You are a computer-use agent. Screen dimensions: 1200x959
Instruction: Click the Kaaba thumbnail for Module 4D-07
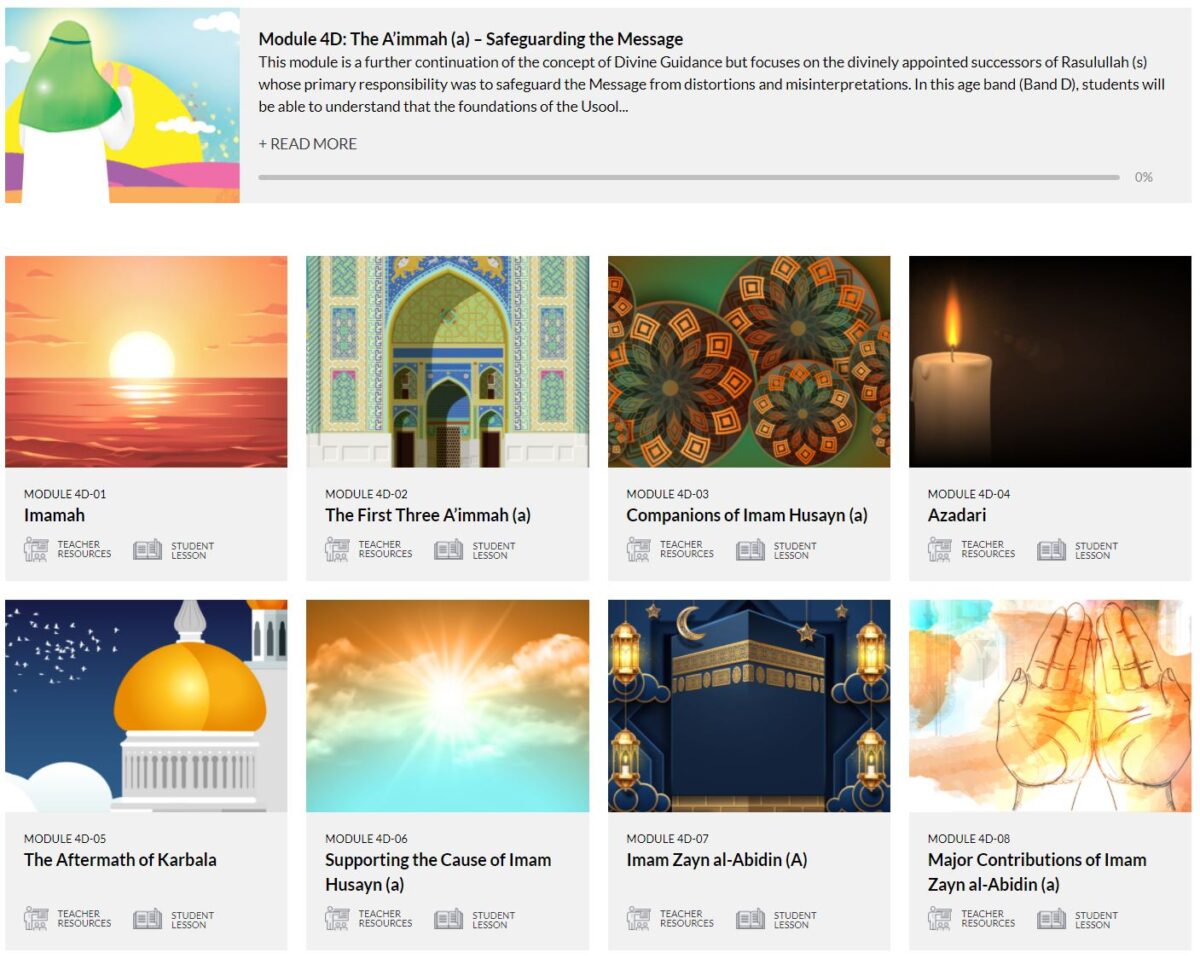[749, 706]
